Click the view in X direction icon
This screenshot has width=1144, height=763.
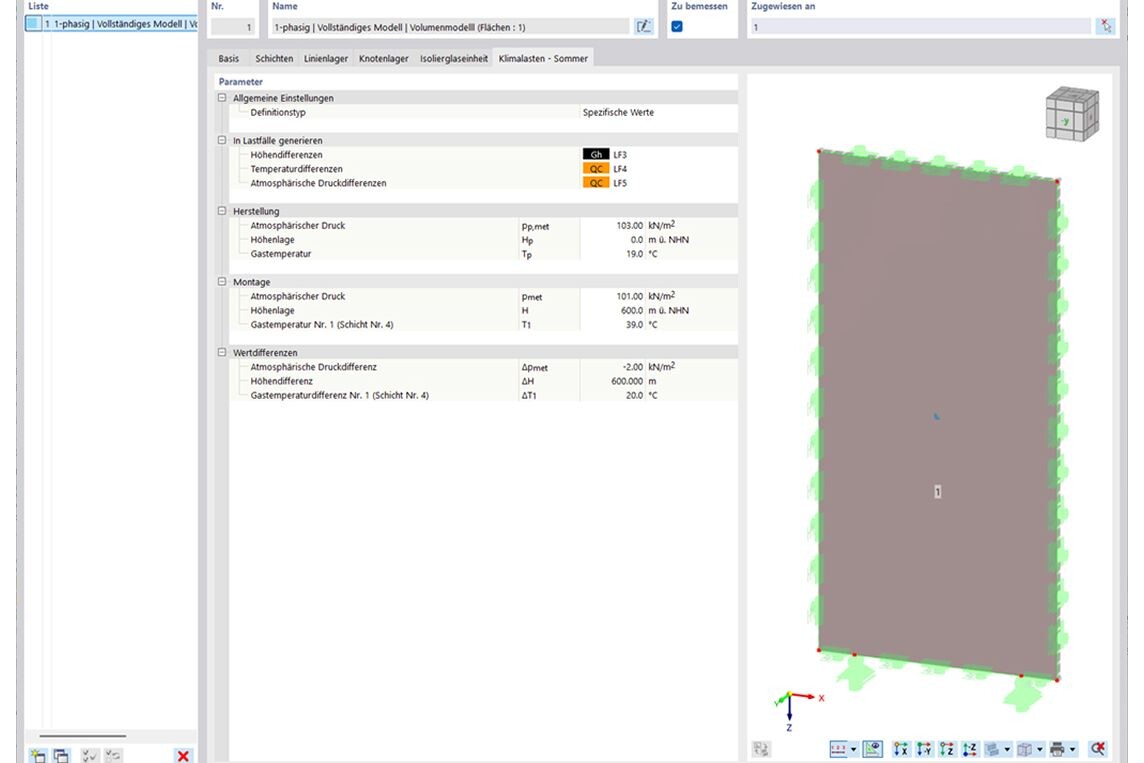click(901, 749)
